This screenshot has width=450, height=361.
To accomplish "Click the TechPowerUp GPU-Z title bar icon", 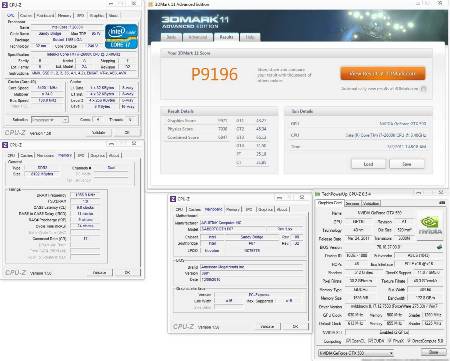I will coord(318,194).
